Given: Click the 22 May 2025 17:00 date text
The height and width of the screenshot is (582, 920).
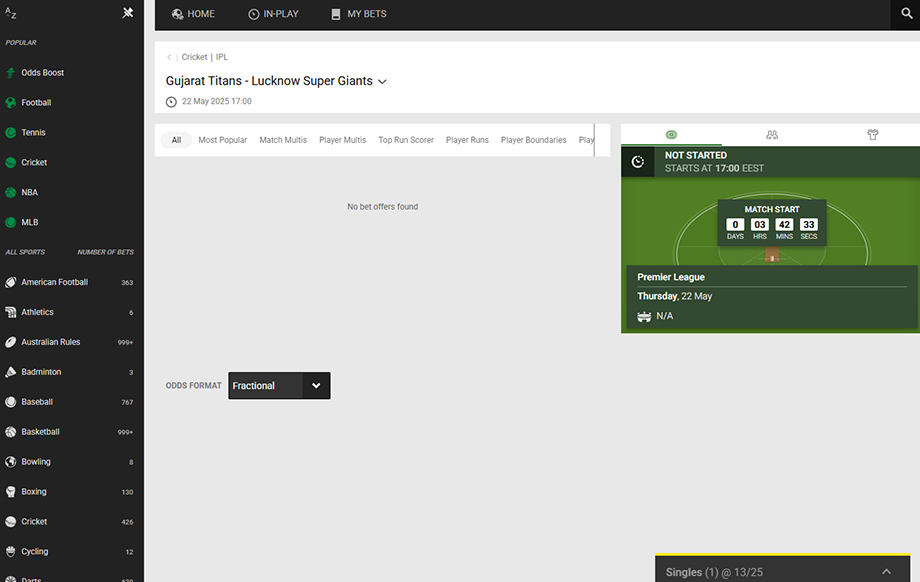Looking at the screenshot, I should (x=217, y=101).
